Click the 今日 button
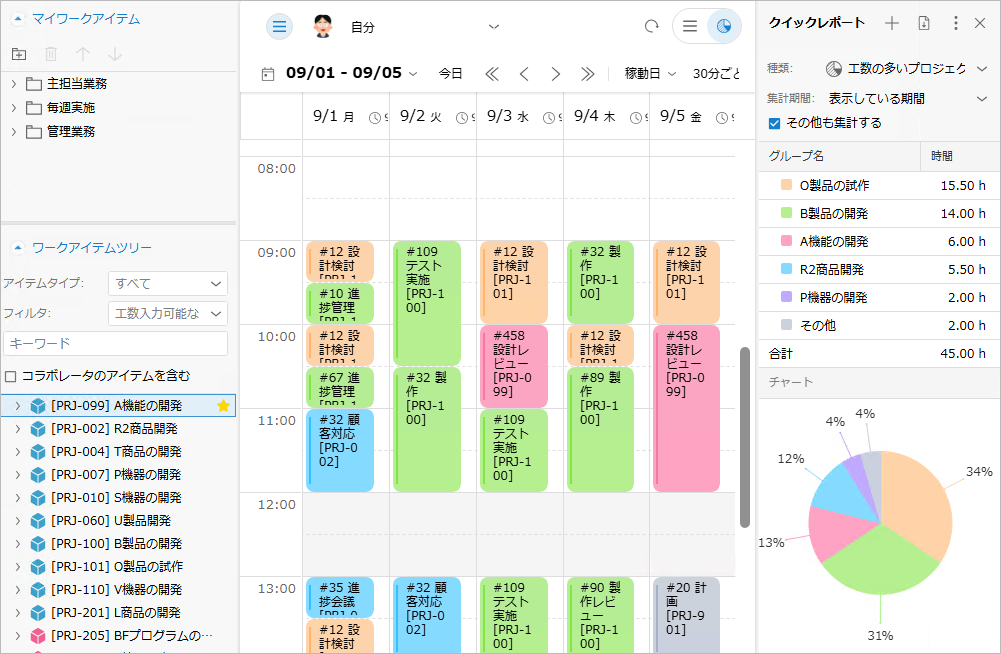 [450, 74]
